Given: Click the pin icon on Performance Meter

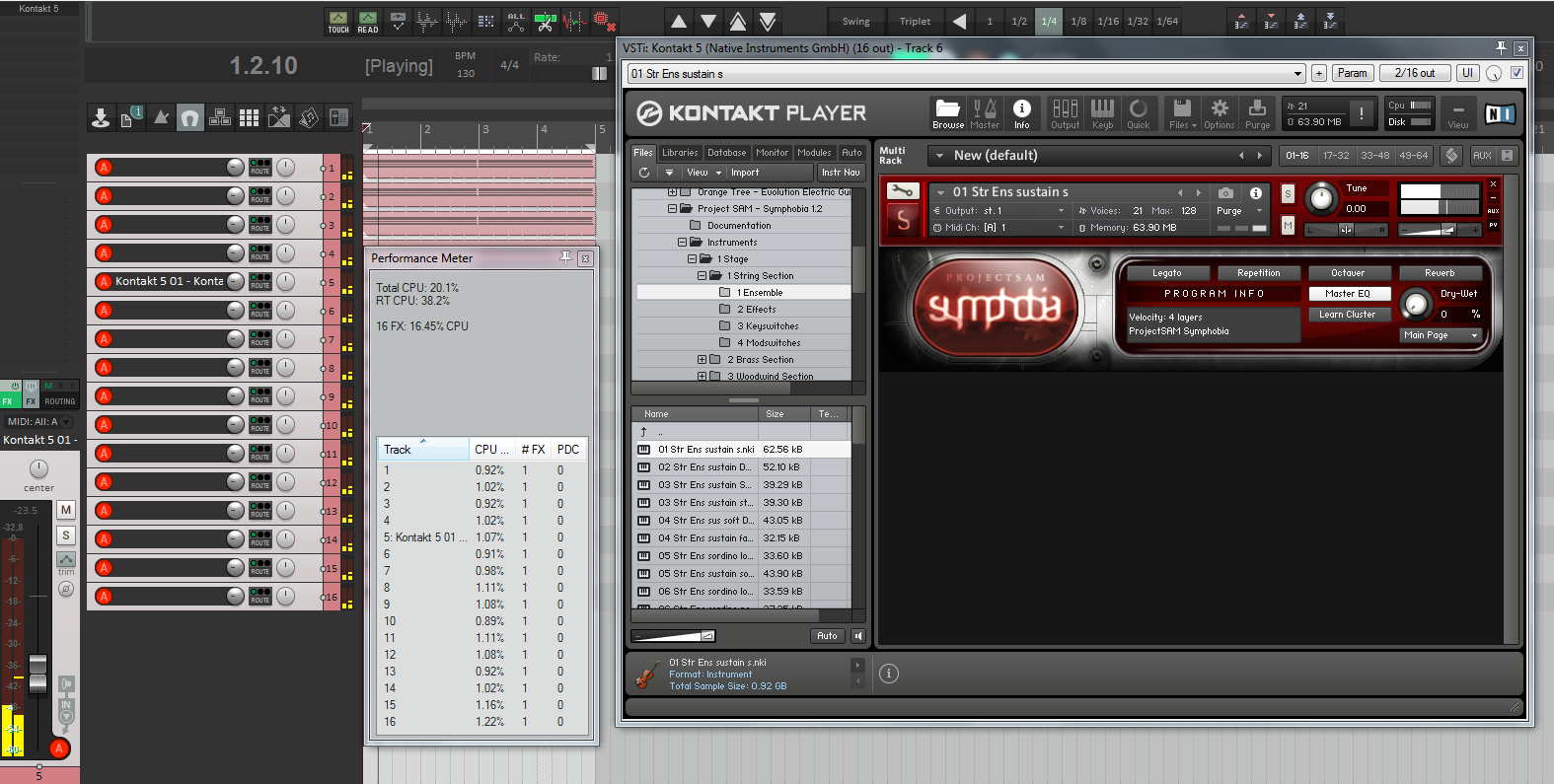Looking at the screenshot, I should tap(565, 257).
